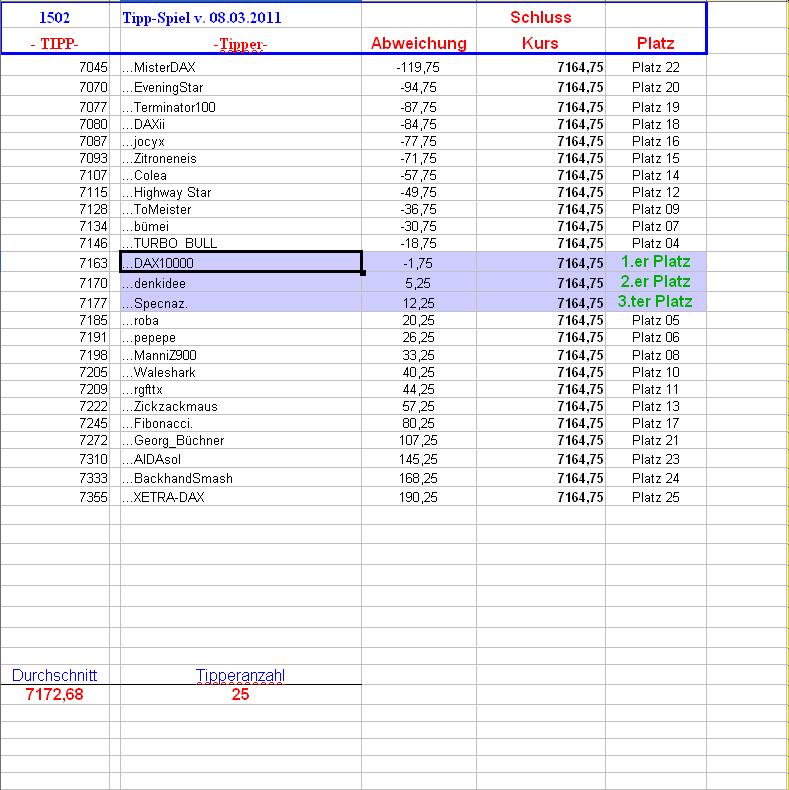Click the ManniZ900 cell
The width and height of the screenshot is (789, 790).
click(241, 355)
